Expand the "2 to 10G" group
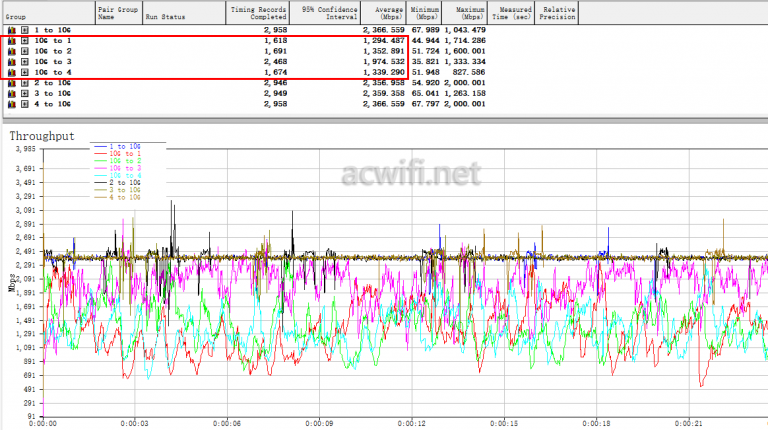768x430 pixels. tap(24, 83)
